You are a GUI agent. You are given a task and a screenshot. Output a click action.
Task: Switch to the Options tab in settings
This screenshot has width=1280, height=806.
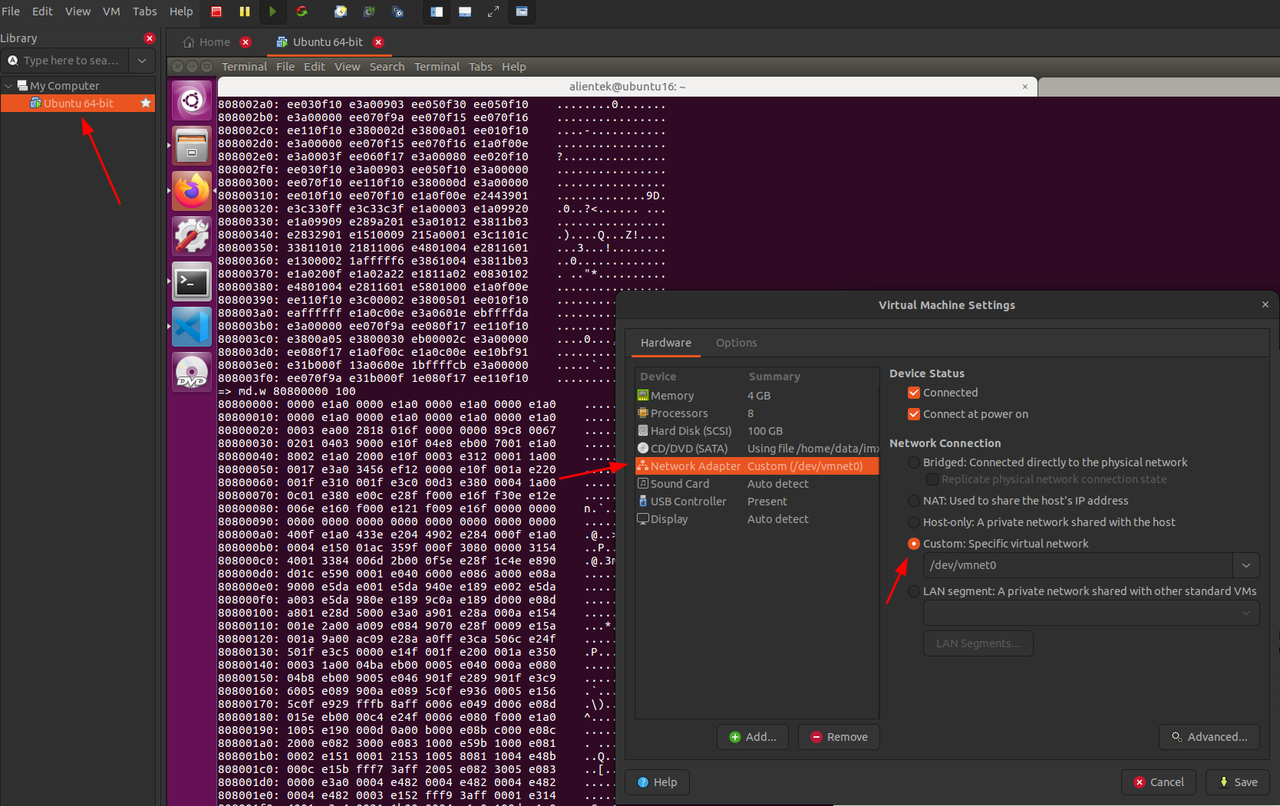click(x=736, y=343)
